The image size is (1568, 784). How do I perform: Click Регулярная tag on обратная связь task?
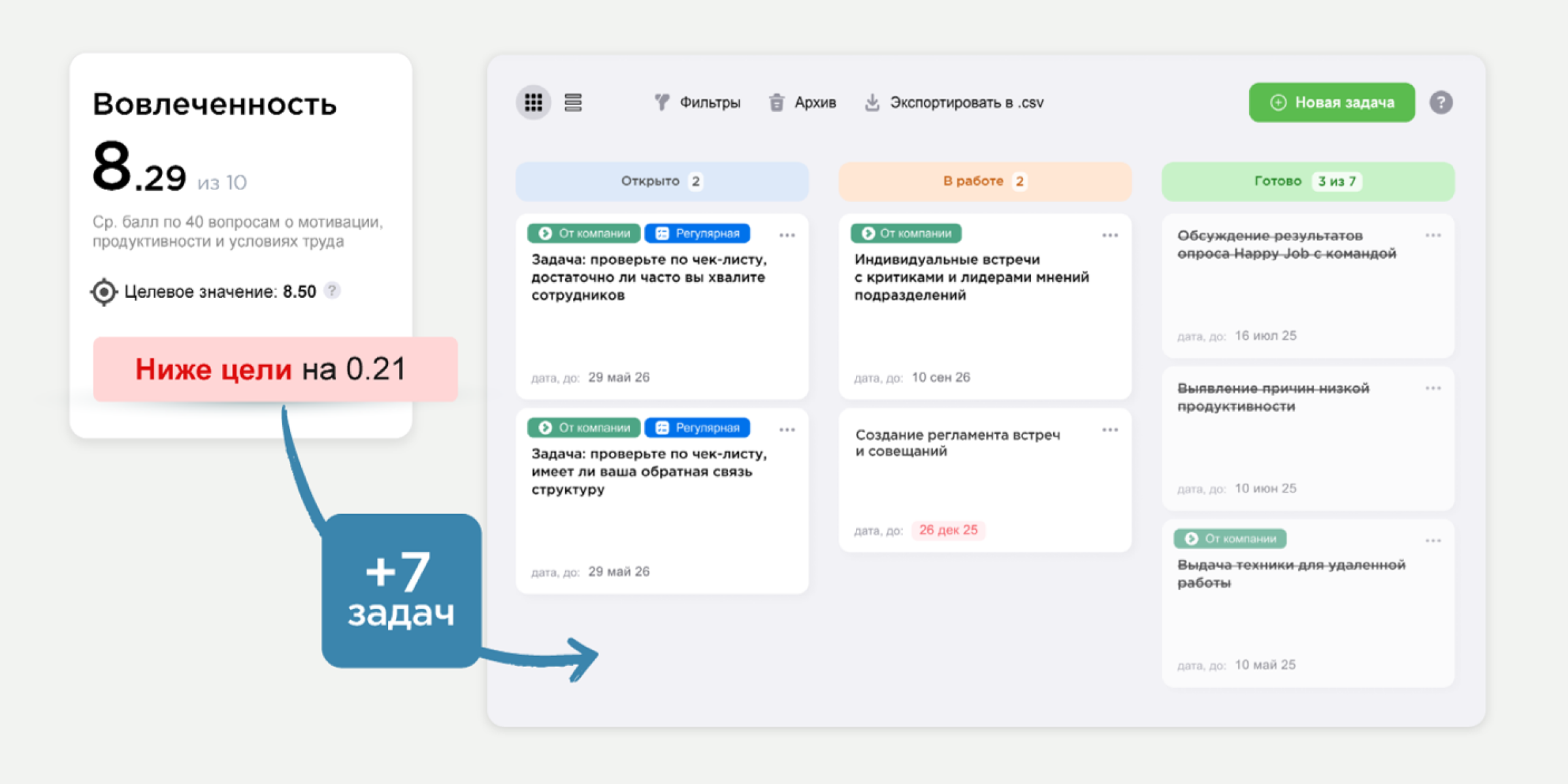tap(697, 428)
